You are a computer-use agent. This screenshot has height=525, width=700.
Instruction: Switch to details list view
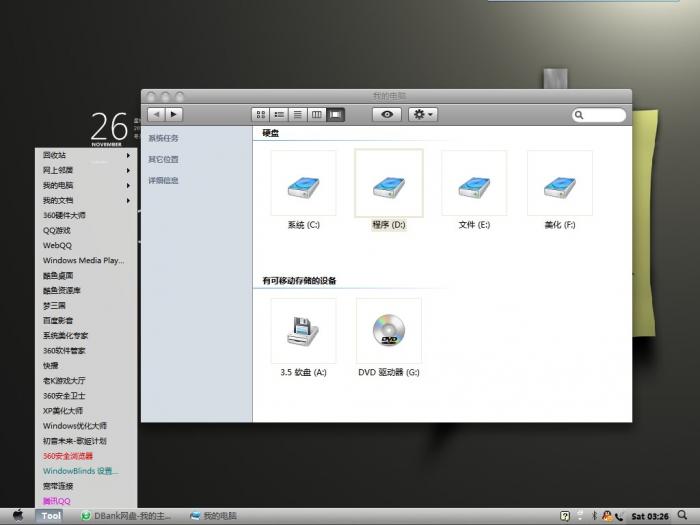point(297,115)
